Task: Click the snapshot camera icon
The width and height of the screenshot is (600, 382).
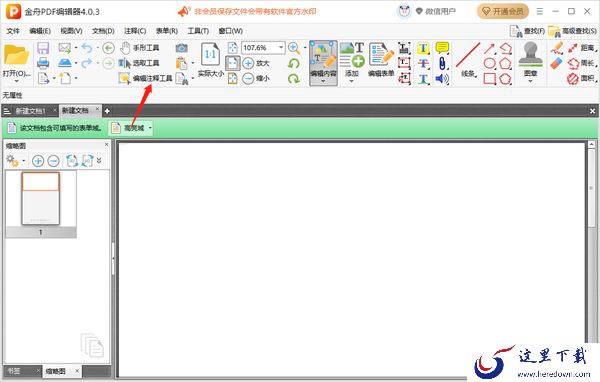Action: pyautogui.click(x=181, y=48)
